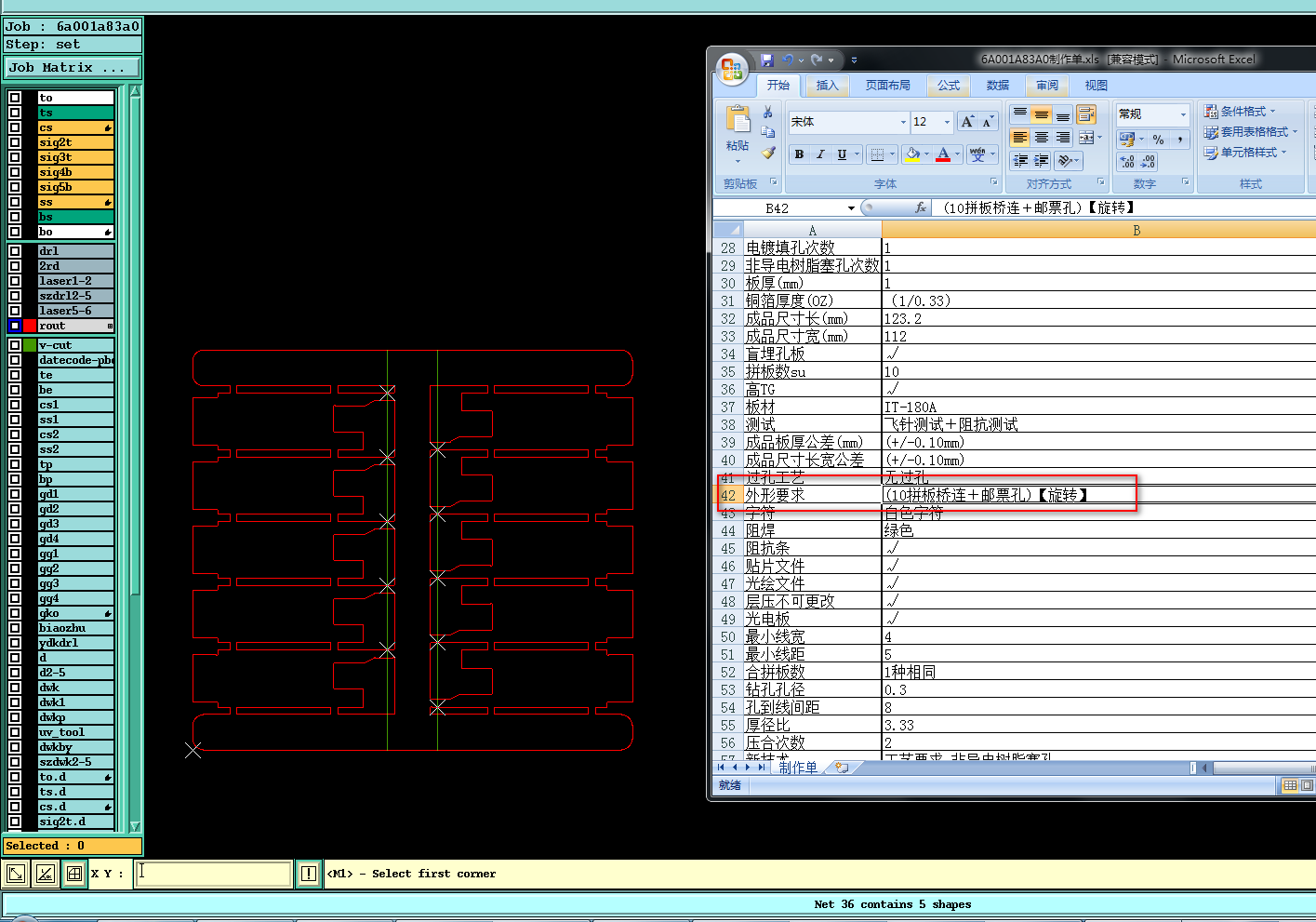
Task: Align cell text right
Action: coord(1063,138)
